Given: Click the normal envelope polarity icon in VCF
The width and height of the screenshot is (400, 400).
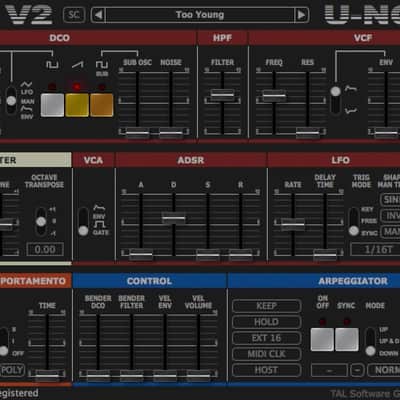Looking at the screenshot, I should click(351, 89).
